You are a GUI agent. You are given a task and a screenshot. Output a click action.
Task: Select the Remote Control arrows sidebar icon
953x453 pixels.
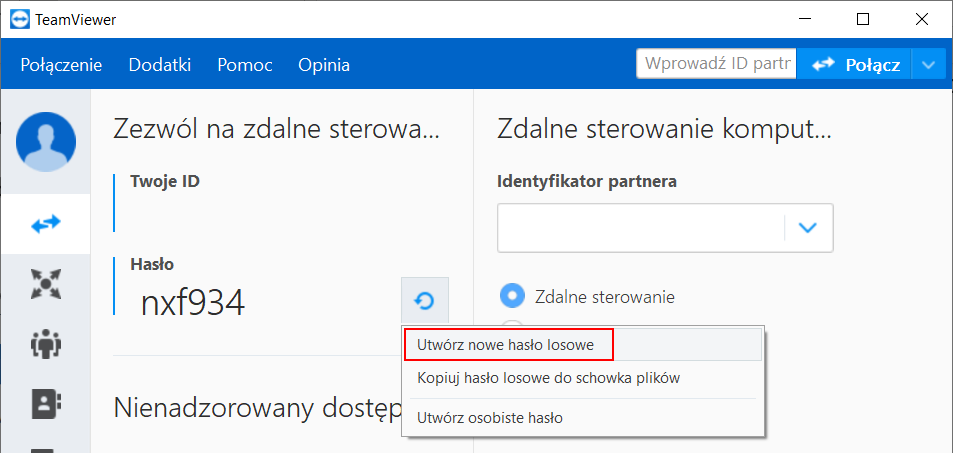point(46,223)
